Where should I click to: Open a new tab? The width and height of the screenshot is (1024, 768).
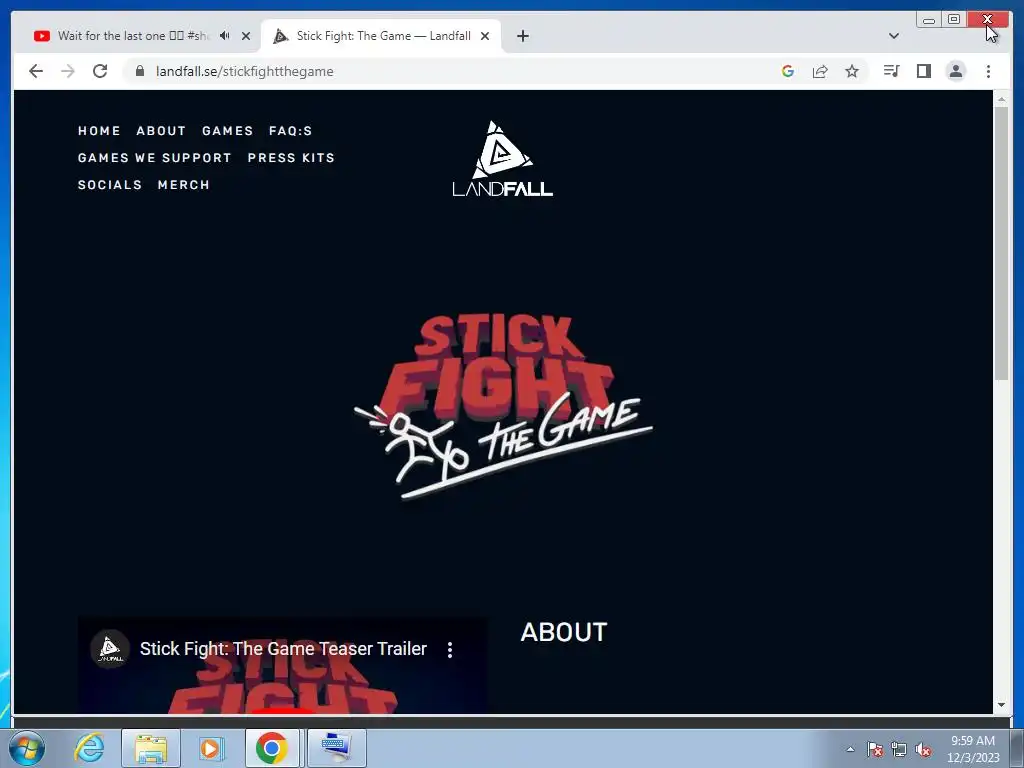click(x=522, y=36)
